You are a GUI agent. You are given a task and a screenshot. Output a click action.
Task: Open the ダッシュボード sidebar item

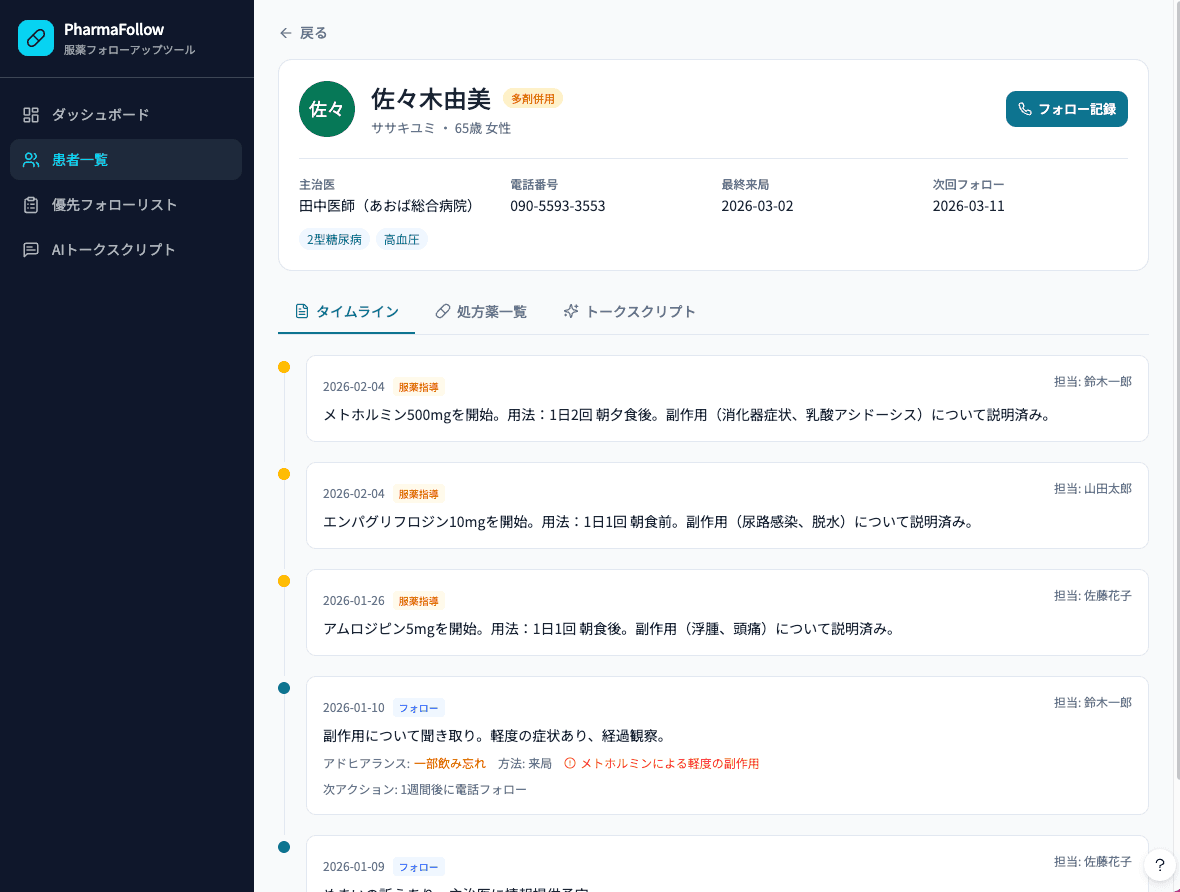click(x=100, y=115)
